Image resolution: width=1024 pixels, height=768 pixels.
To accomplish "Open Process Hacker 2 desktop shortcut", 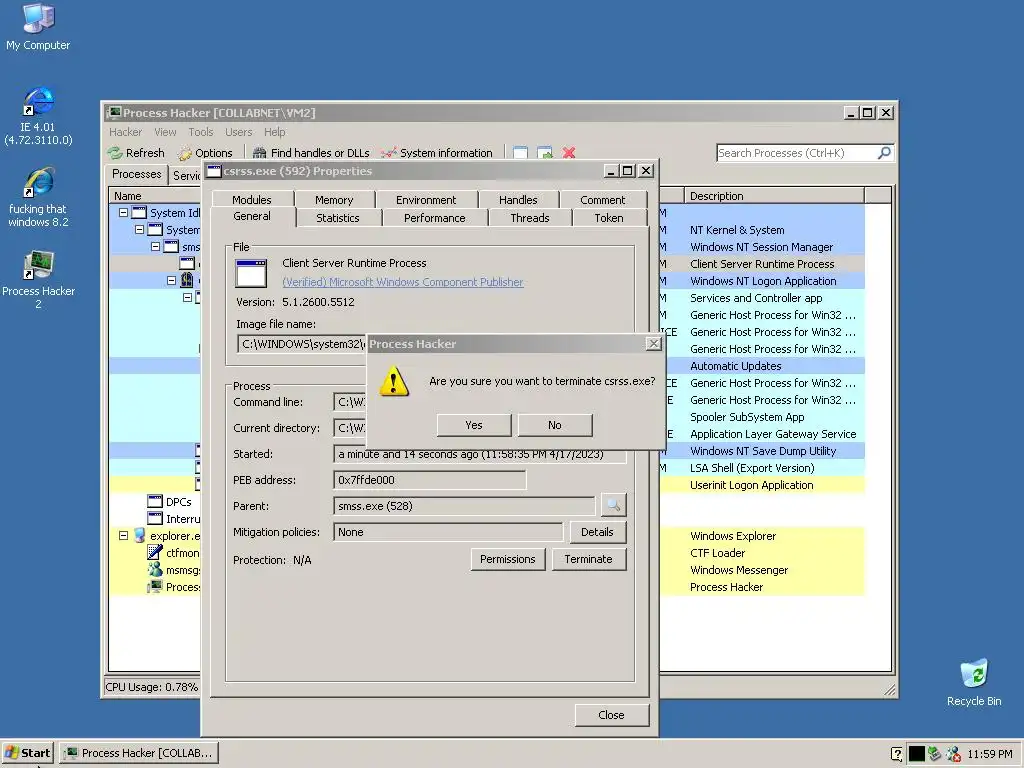I will pos(38,280).
